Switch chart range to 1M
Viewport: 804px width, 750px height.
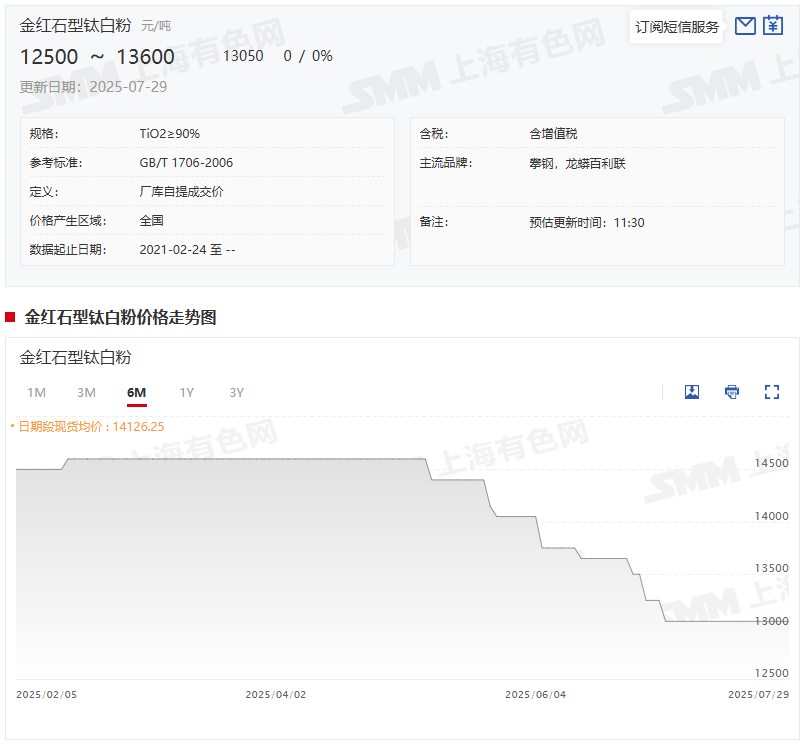tap(36, 393)
